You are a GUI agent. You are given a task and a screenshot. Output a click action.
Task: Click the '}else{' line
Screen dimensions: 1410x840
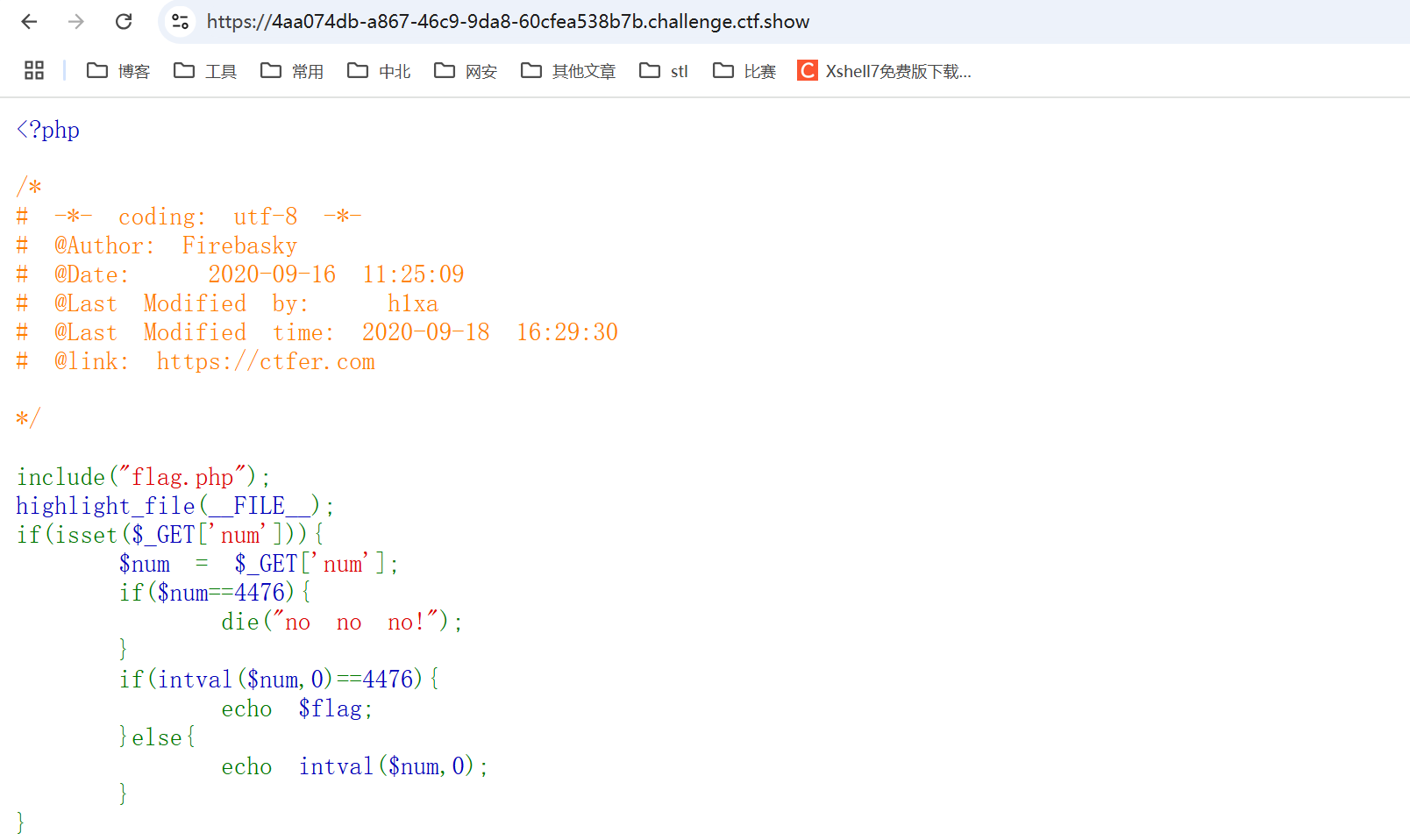pos(157,737)
